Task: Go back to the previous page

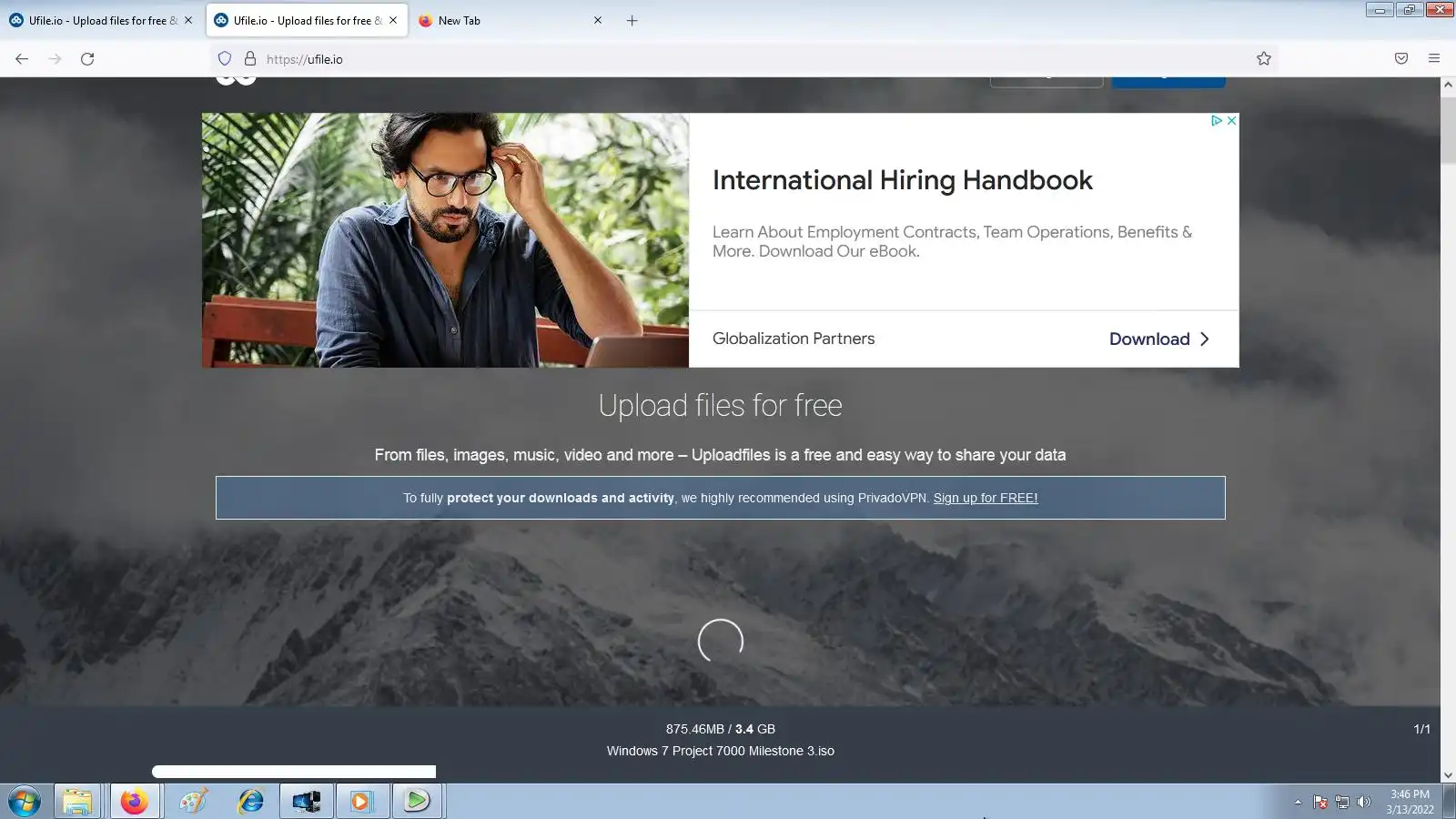Action: point(22,59)
